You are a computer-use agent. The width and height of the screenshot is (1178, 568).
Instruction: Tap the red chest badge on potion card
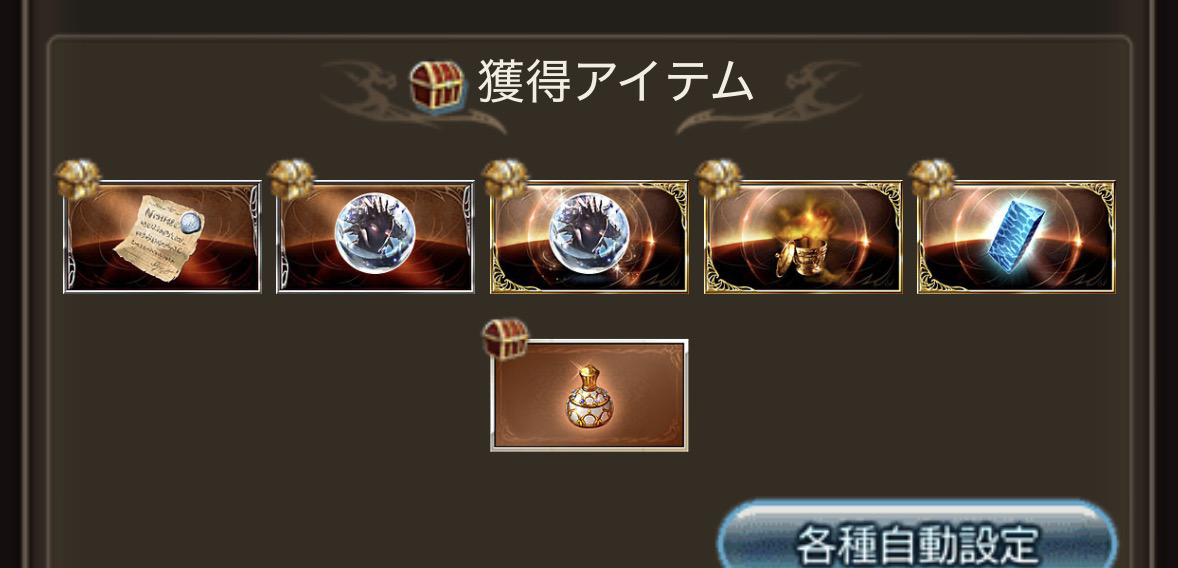pos(505,339)
